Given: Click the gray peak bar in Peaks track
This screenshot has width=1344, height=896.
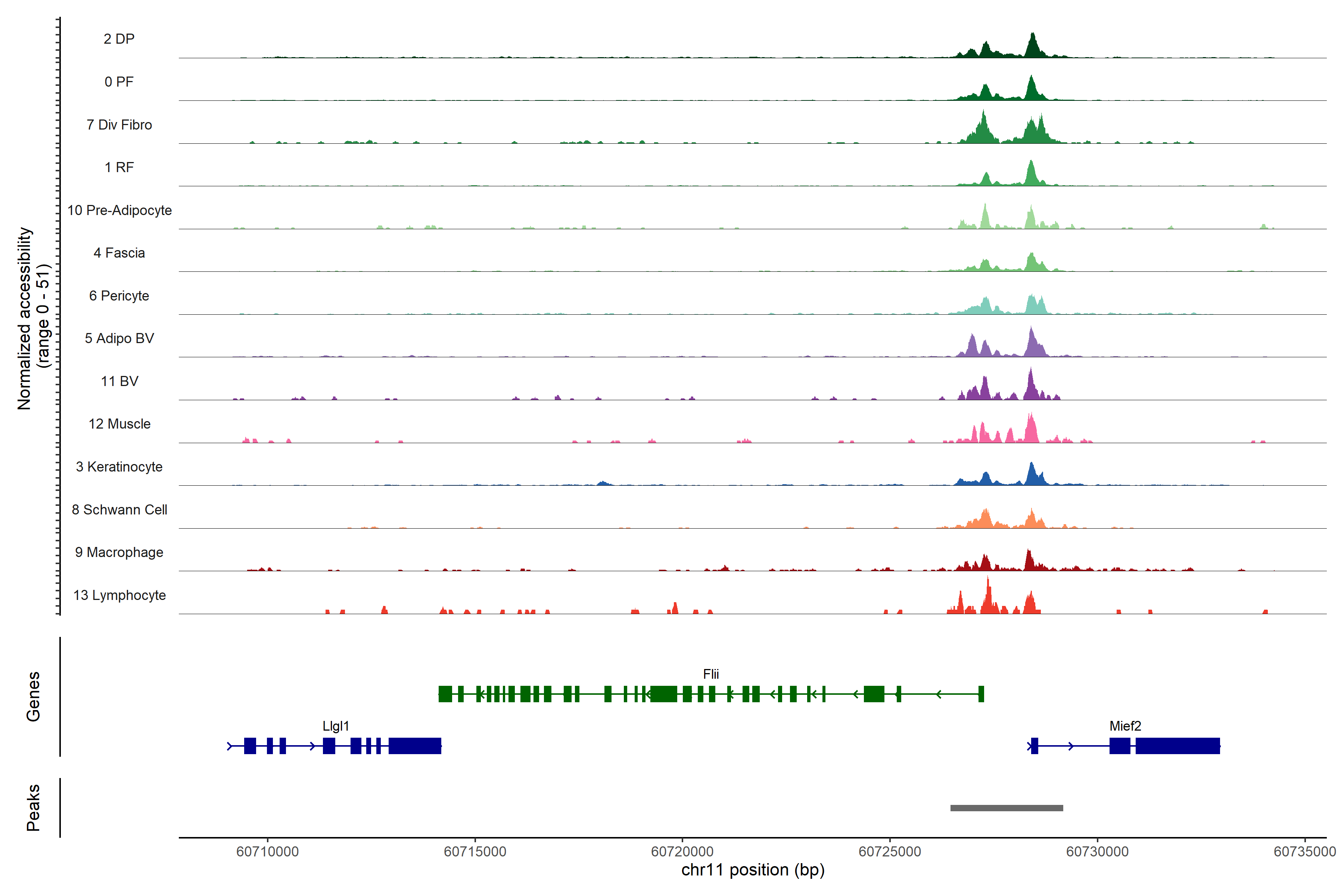Looking at the screenshot, I should (x=1006, y=808).
